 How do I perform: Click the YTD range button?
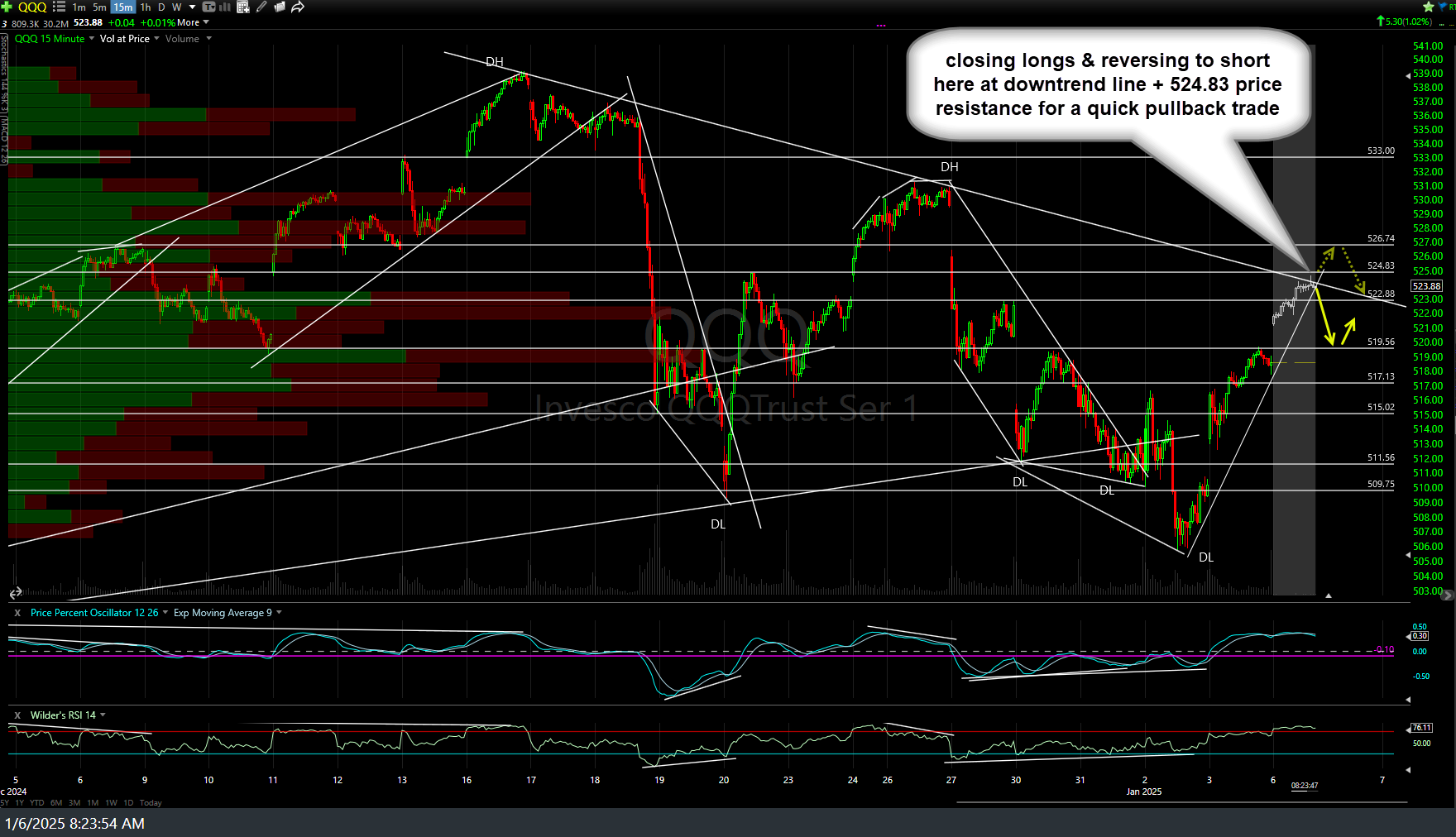pos(37,802)
